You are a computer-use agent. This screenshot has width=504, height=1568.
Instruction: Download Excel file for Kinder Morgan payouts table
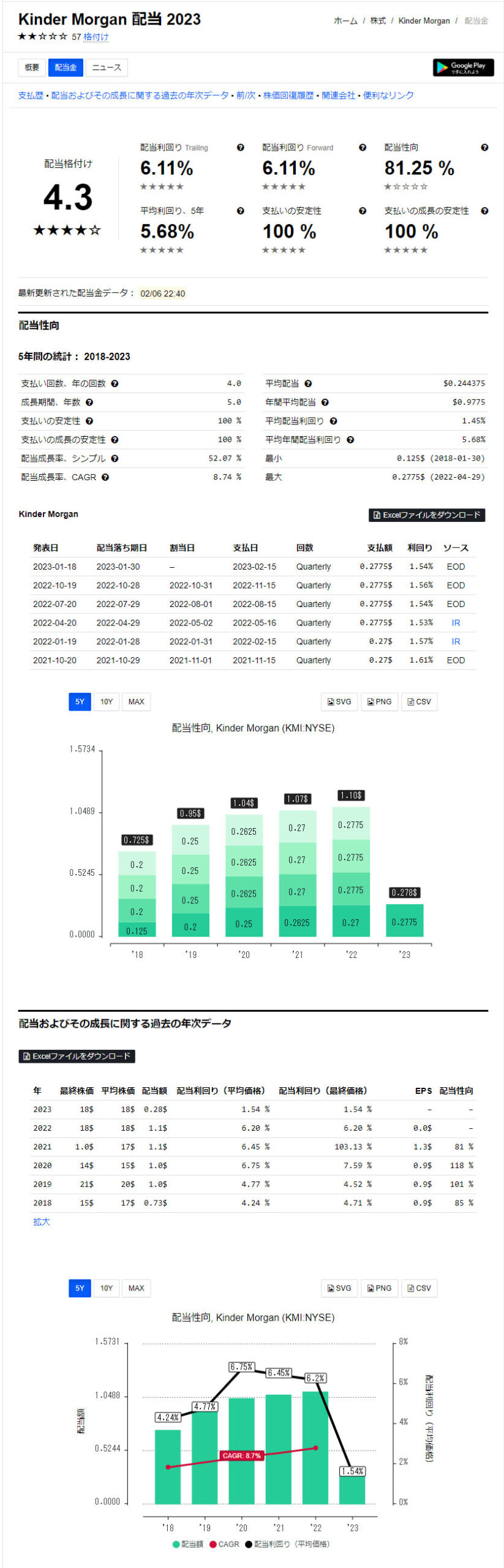(x=426, y=515)
